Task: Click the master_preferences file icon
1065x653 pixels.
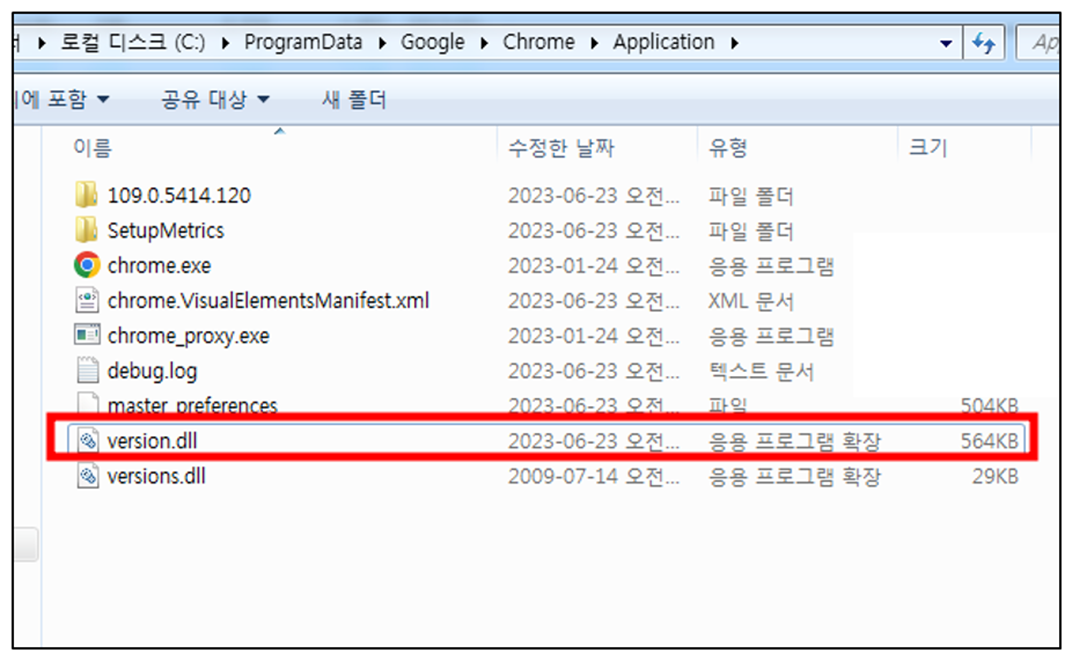Action: [x=87, y=404]
